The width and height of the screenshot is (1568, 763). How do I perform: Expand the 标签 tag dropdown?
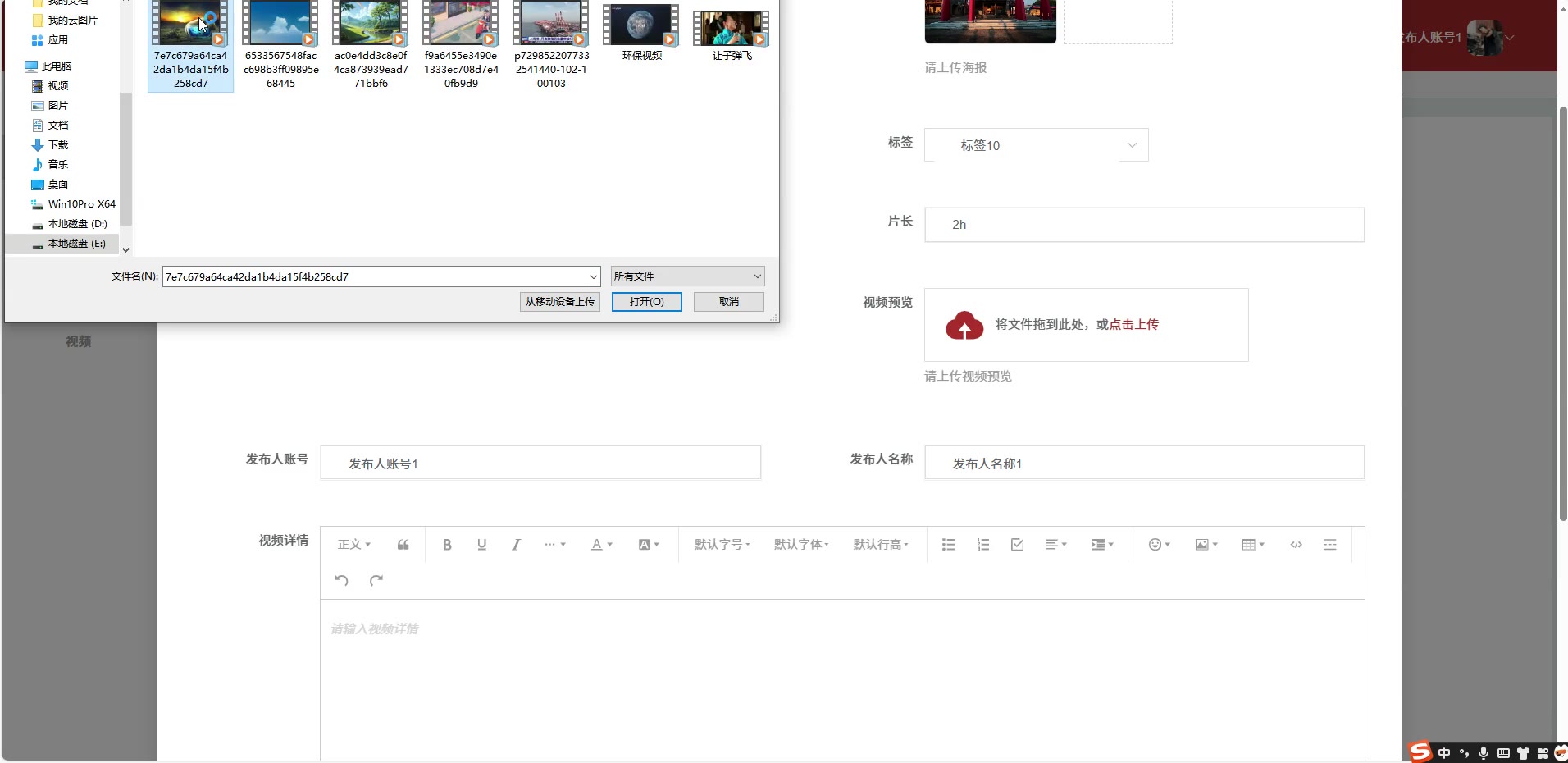1132,145
